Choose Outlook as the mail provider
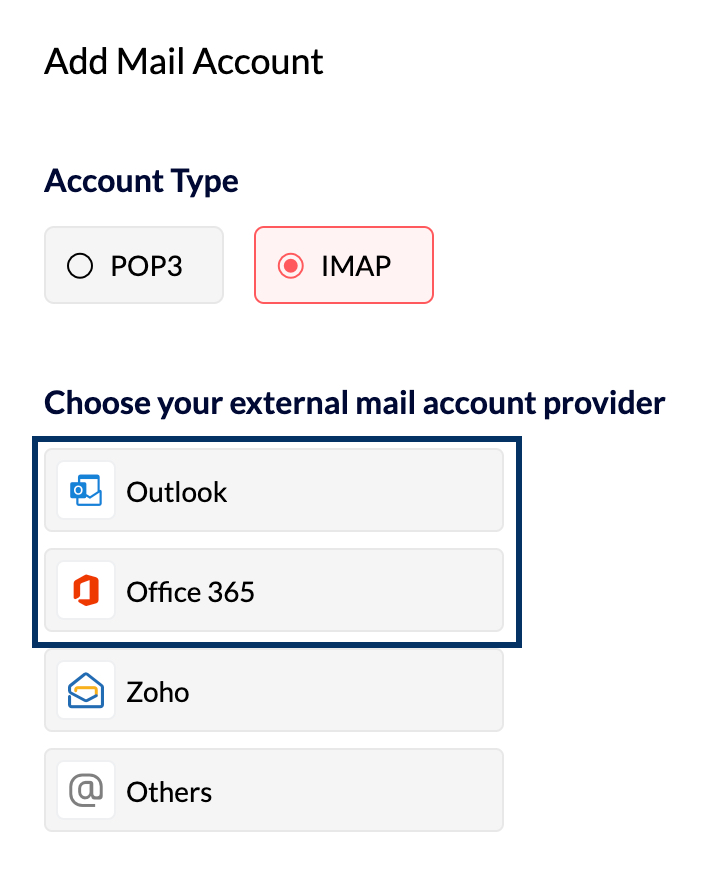Image resolution: width=724 pixels, height=896 pixels. [x=273, y=490]
